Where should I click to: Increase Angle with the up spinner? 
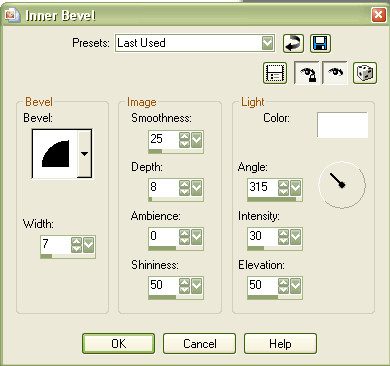point(283,184)
